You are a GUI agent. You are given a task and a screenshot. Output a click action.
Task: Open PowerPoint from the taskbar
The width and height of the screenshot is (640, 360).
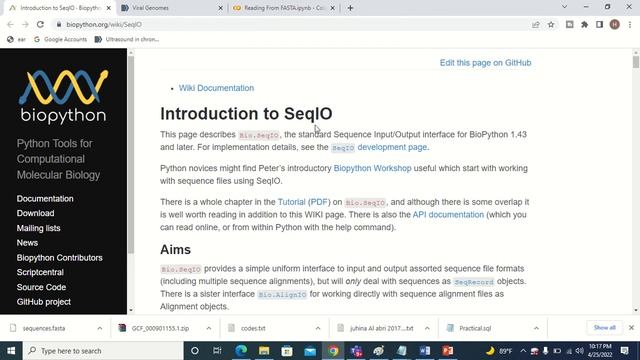[x=448, y=351]
